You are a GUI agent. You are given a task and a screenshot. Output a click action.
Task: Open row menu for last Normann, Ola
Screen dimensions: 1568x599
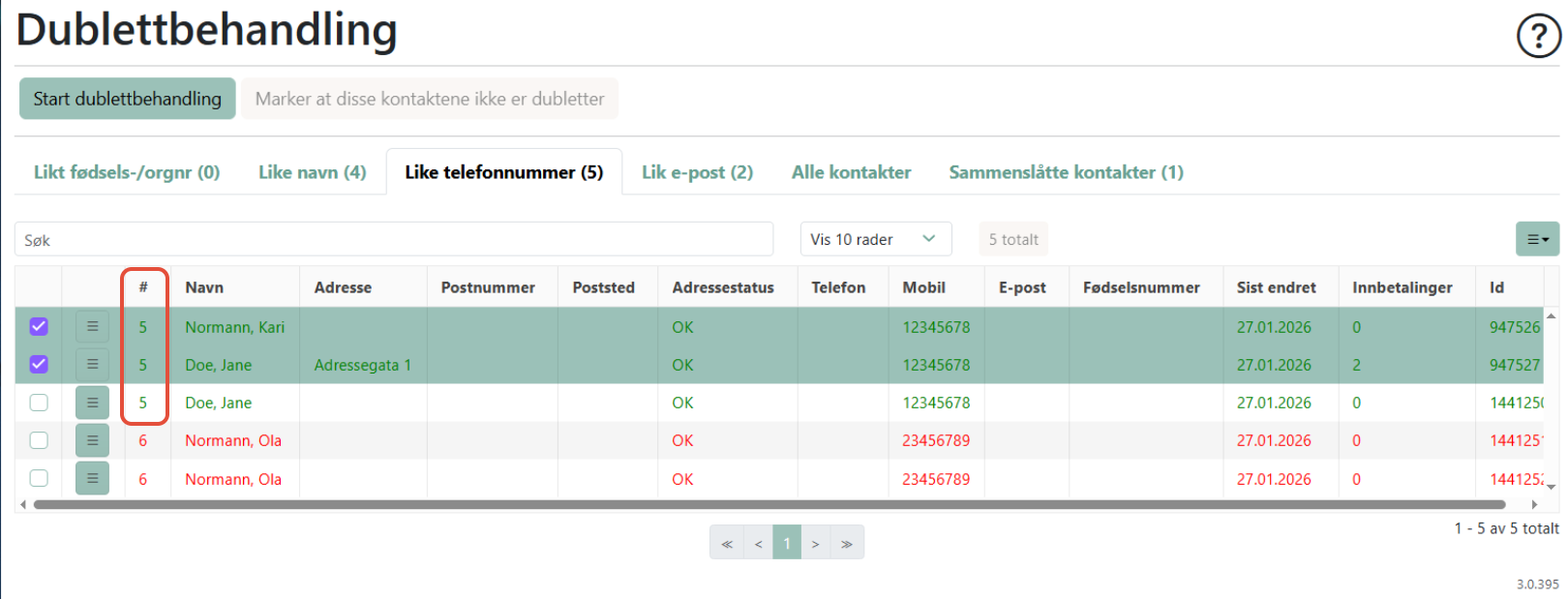pyautogui.click(x=92, y=478)
